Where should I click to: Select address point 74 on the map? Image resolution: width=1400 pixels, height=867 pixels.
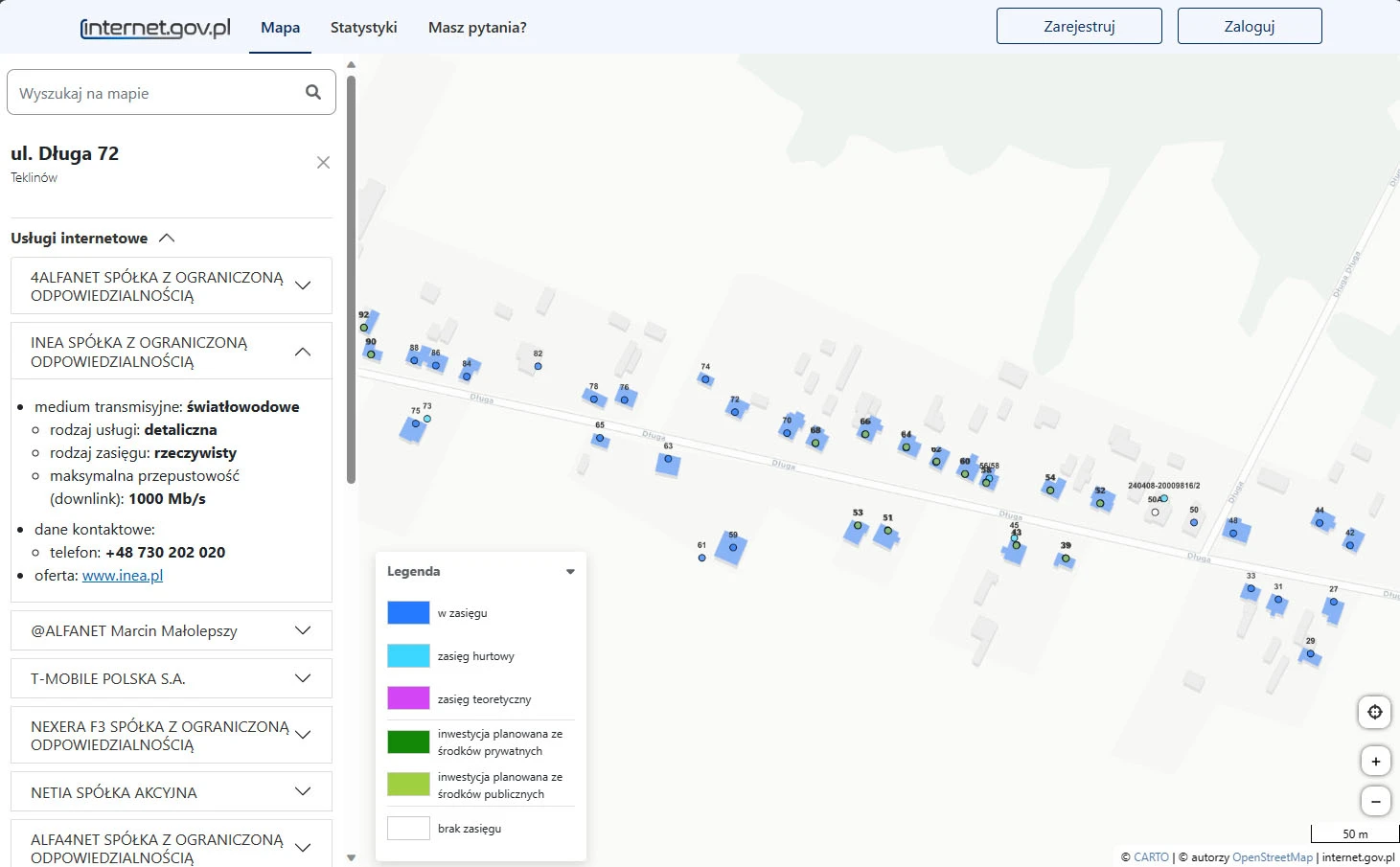(705, 379)
